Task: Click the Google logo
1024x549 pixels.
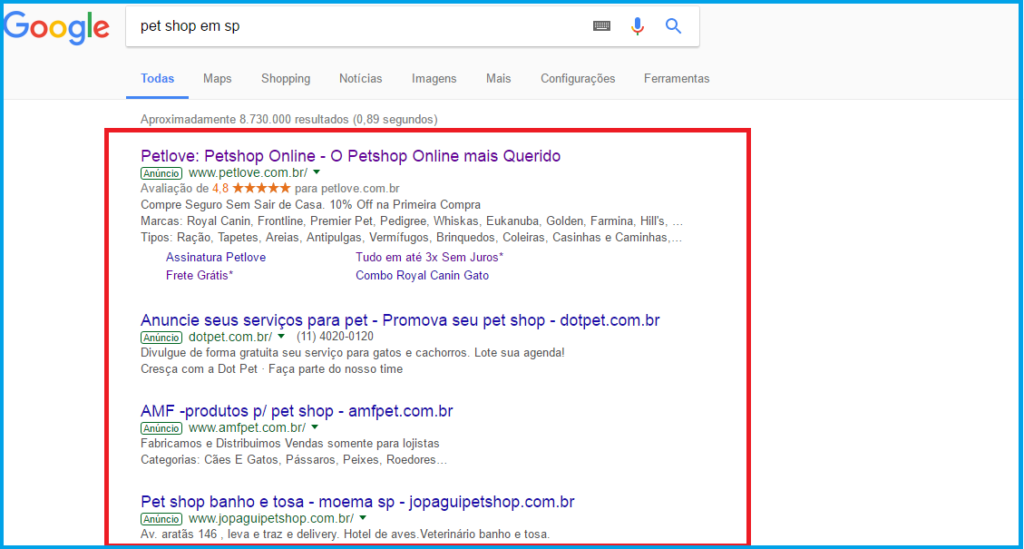Action: coord(56,27)
